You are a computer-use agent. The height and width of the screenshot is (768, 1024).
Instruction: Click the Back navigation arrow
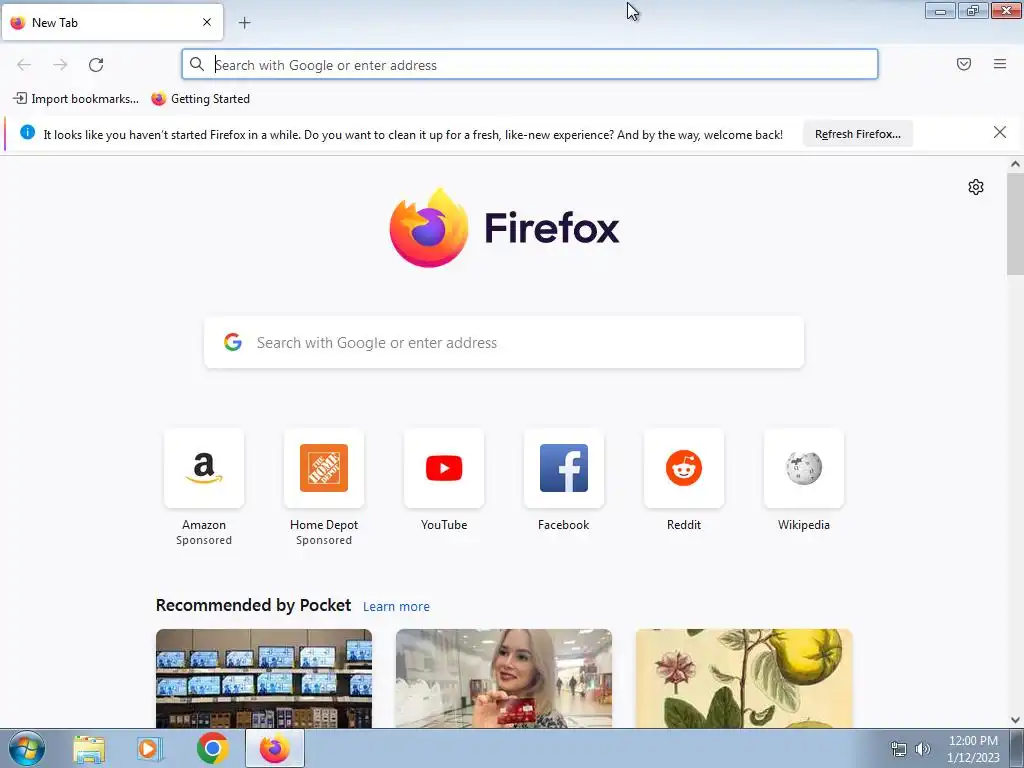tap(24, 65)
